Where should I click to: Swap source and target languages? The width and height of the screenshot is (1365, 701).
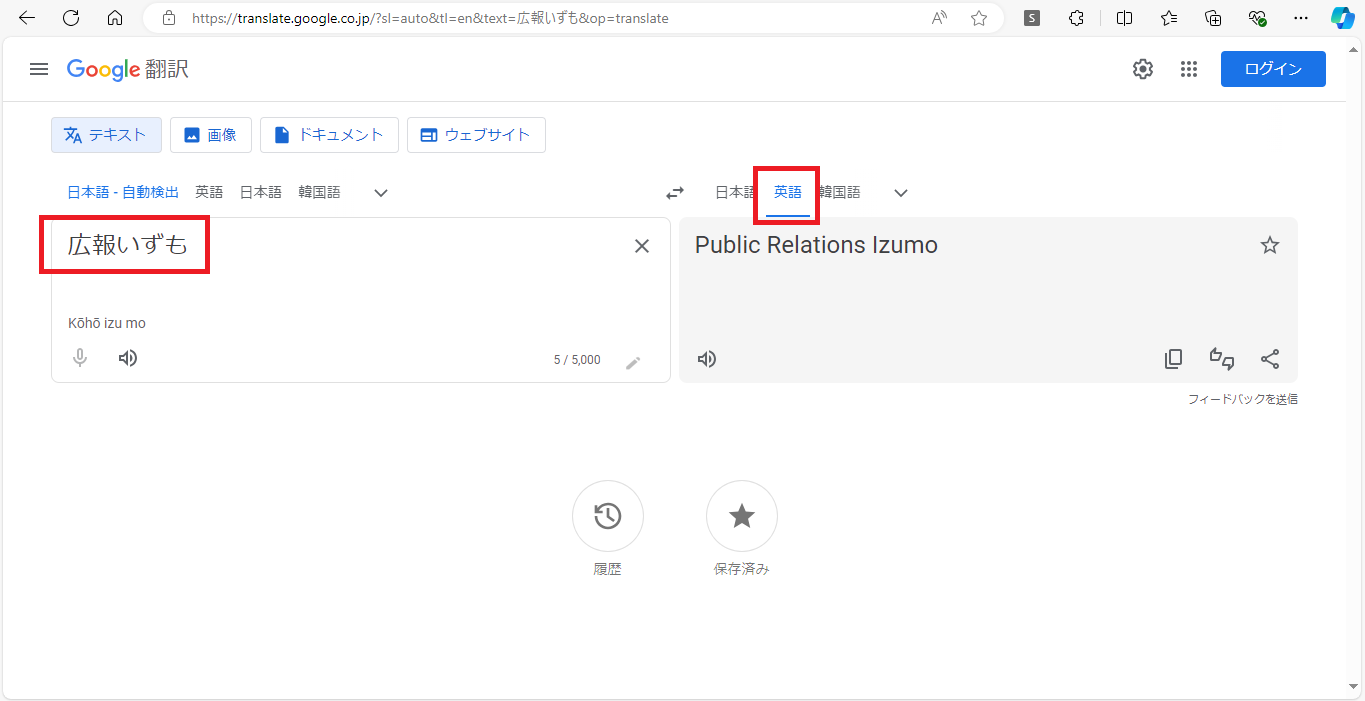(x=676, y=193)
